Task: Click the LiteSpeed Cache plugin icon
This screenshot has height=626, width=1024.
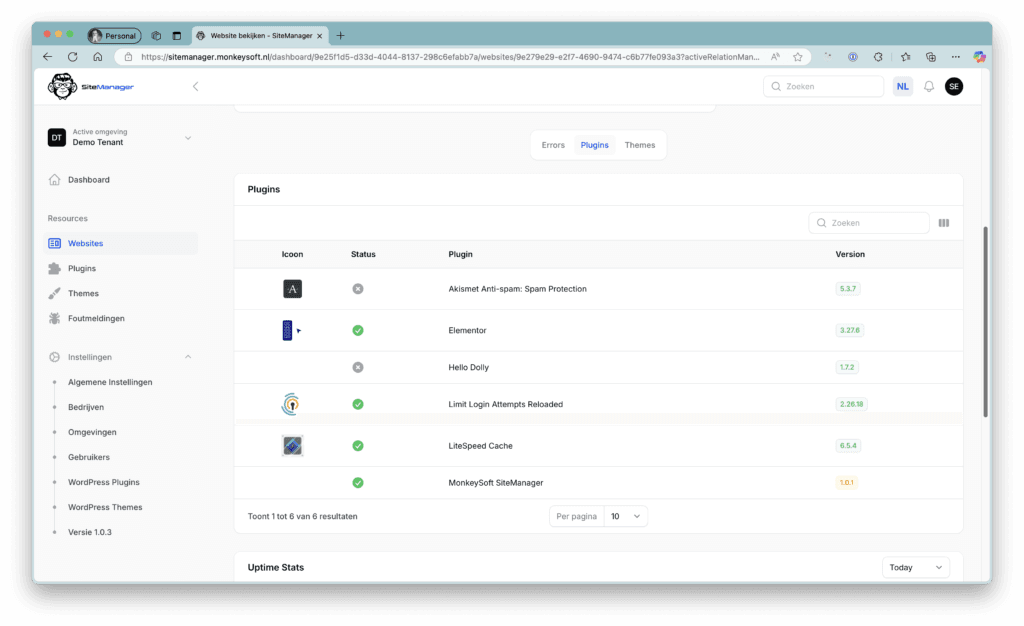Action: pyautogui.click(x=292, y=446)
